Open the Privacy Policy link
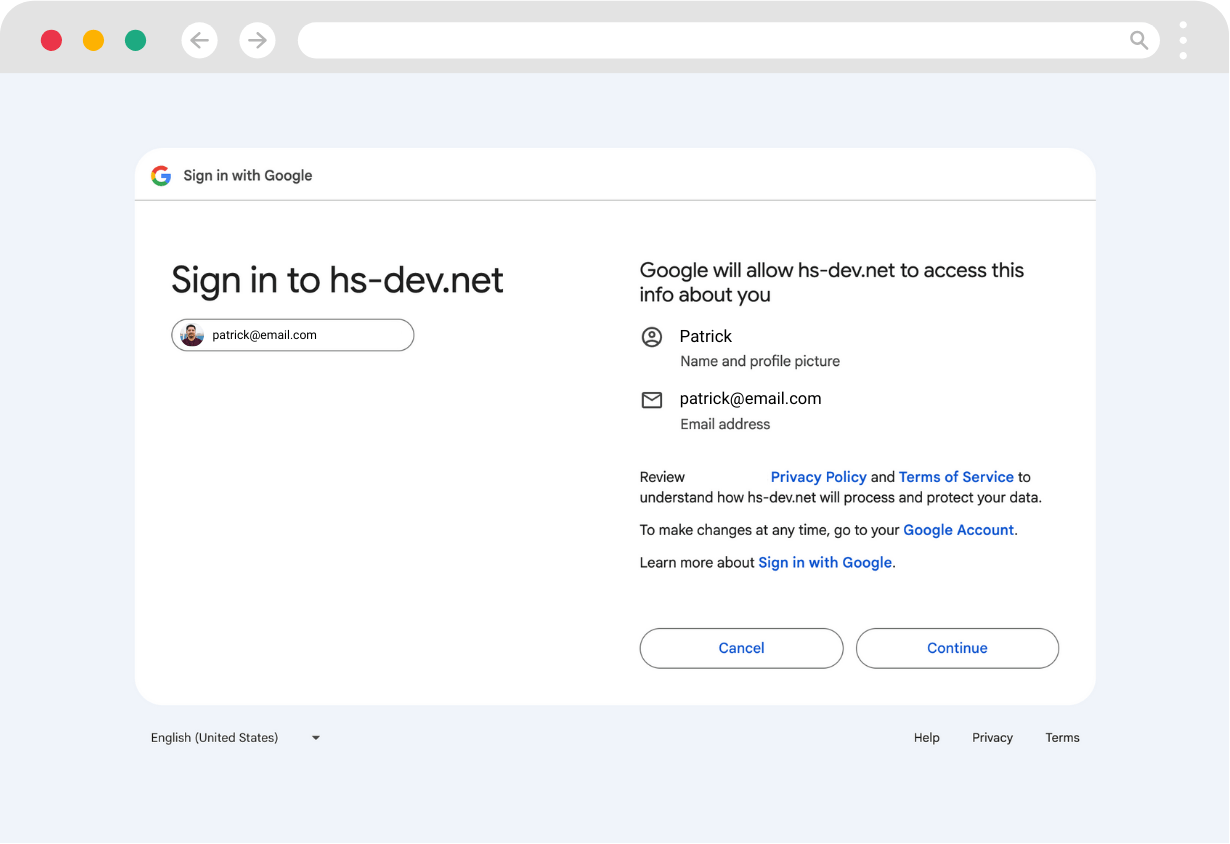The width and height of the screenshot is (1230, 844). tap(818, 477)
